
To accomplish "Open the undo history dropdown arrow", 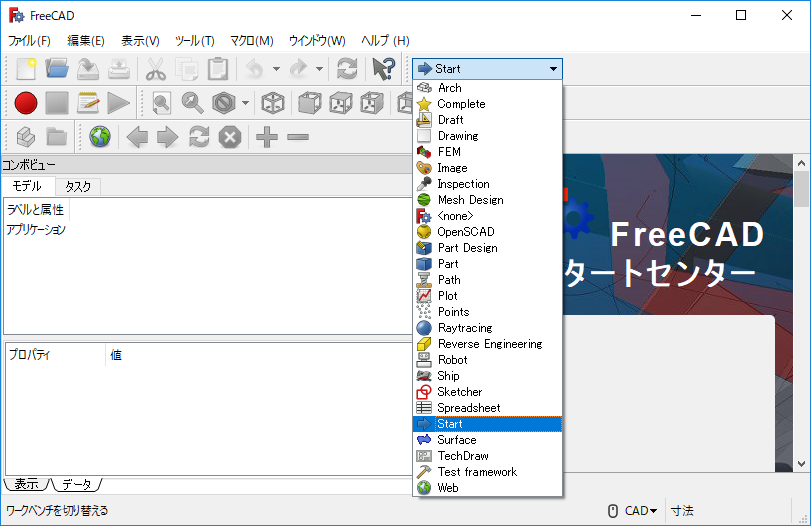I will 276,69.
